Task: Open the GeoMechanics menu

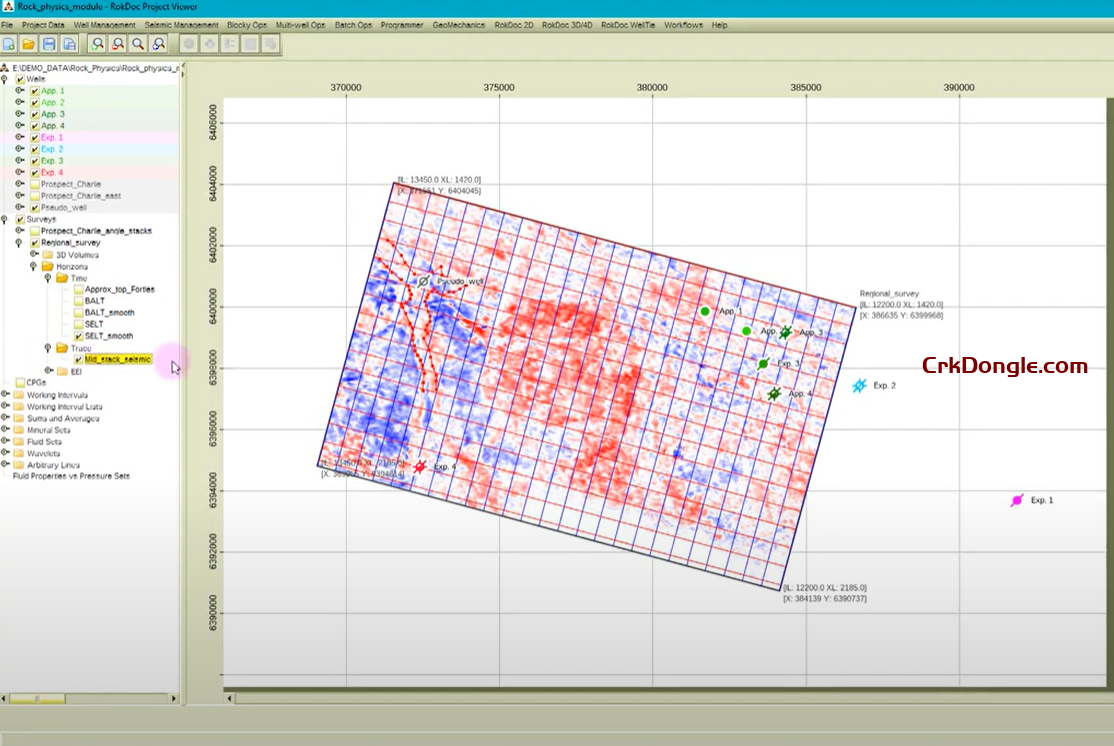Action: coord(460,25)
